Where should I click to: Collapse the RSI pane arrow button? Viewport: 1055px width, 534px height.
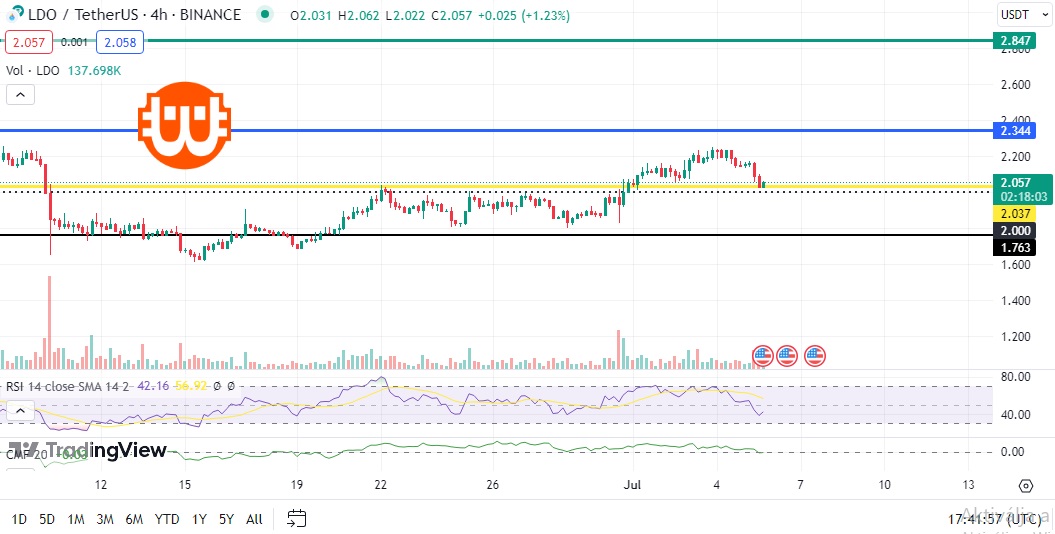(x=20, y=410)
